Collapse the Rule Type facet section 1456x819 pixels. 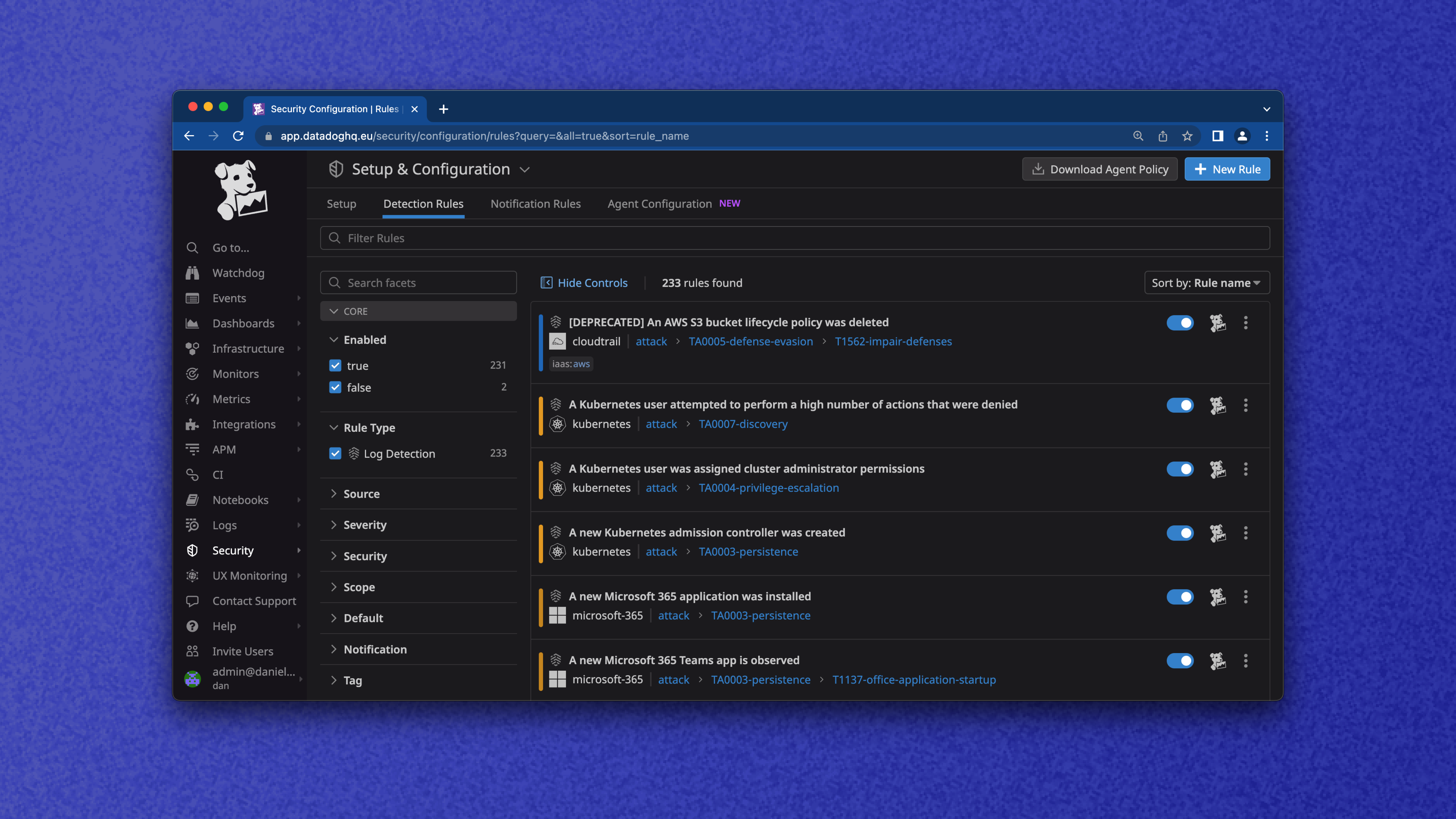[362, 428]
